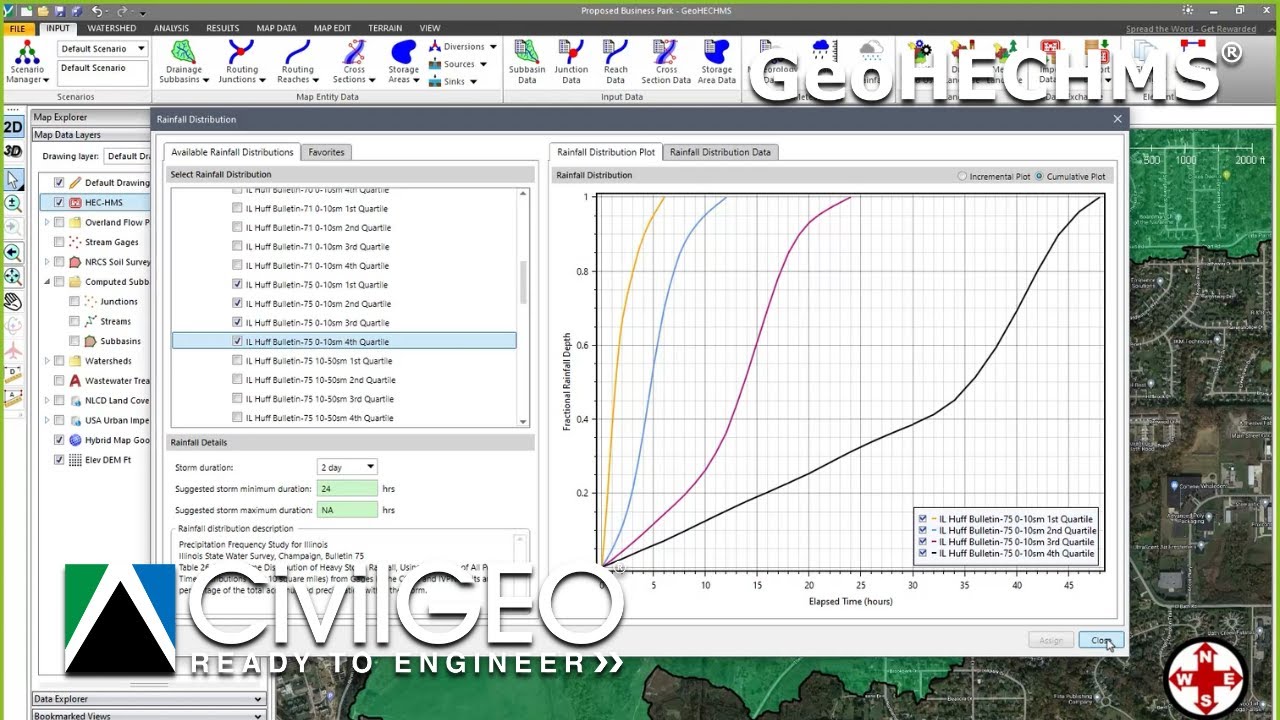Open the TERRAIN ribbon tab

385,28
